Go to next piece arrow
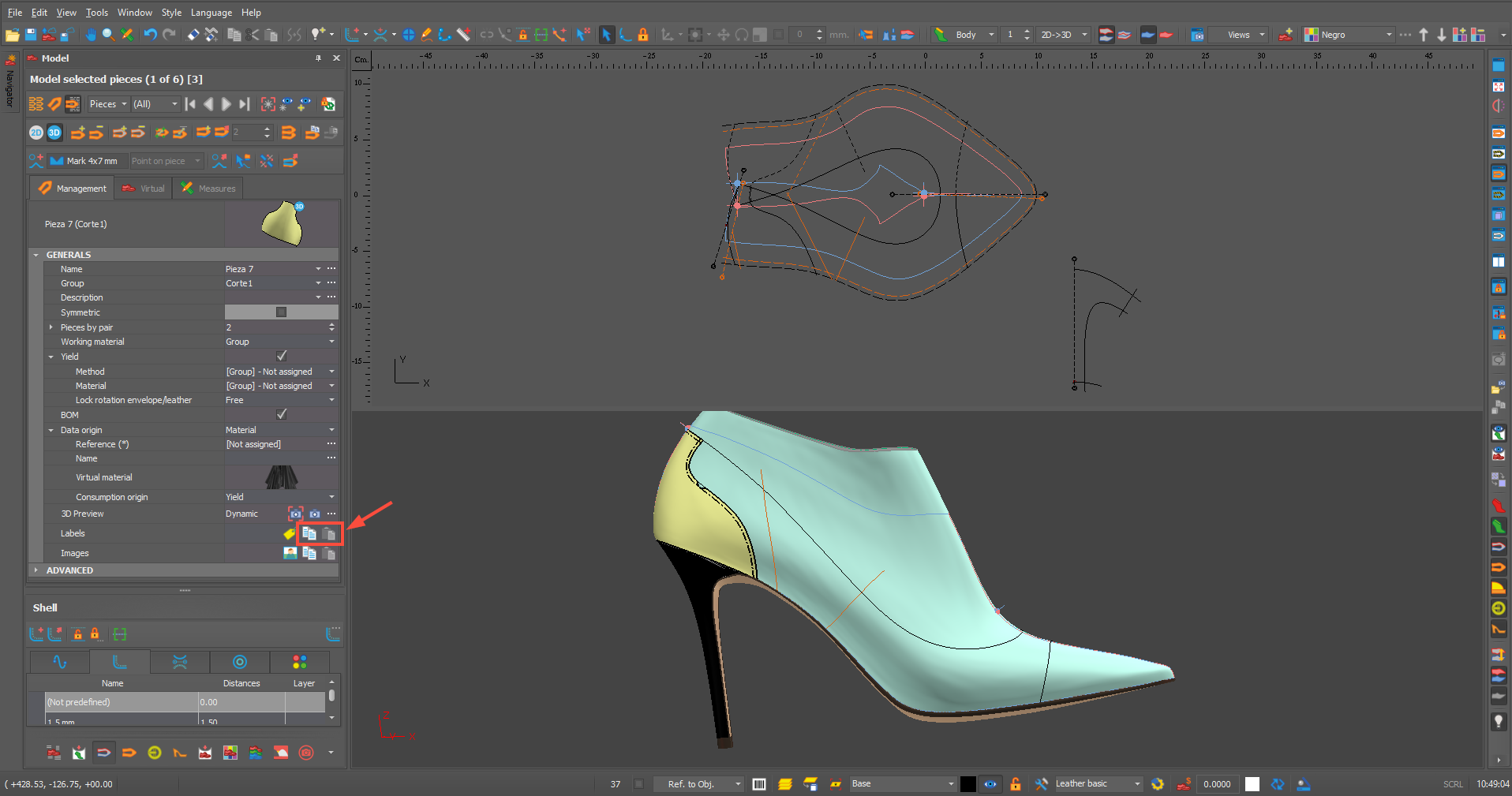This screenshot has width=1512, height=796. pos(226,104)
